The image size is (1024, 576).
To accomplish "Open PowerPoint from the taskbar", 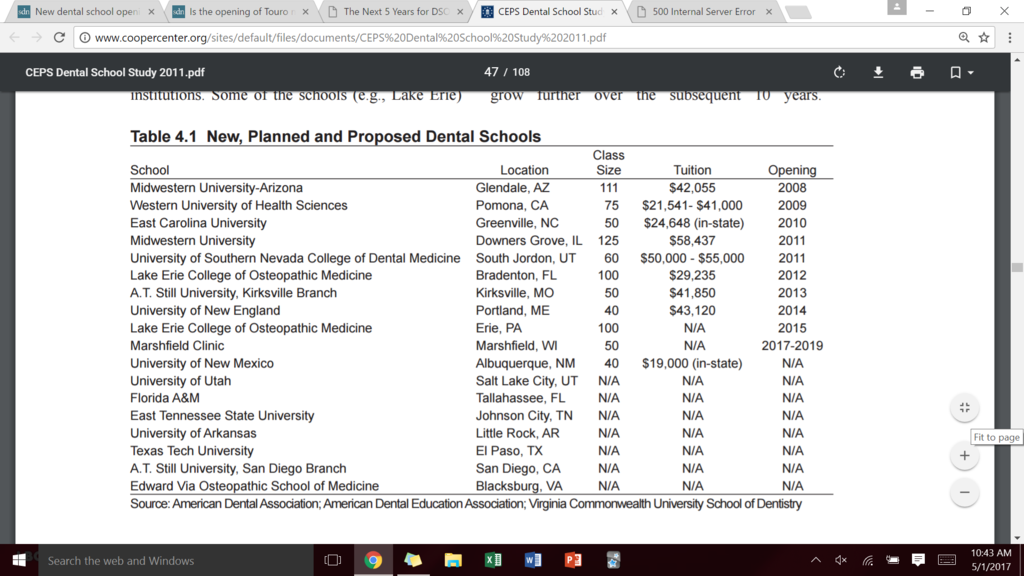I will click(573, 560).
